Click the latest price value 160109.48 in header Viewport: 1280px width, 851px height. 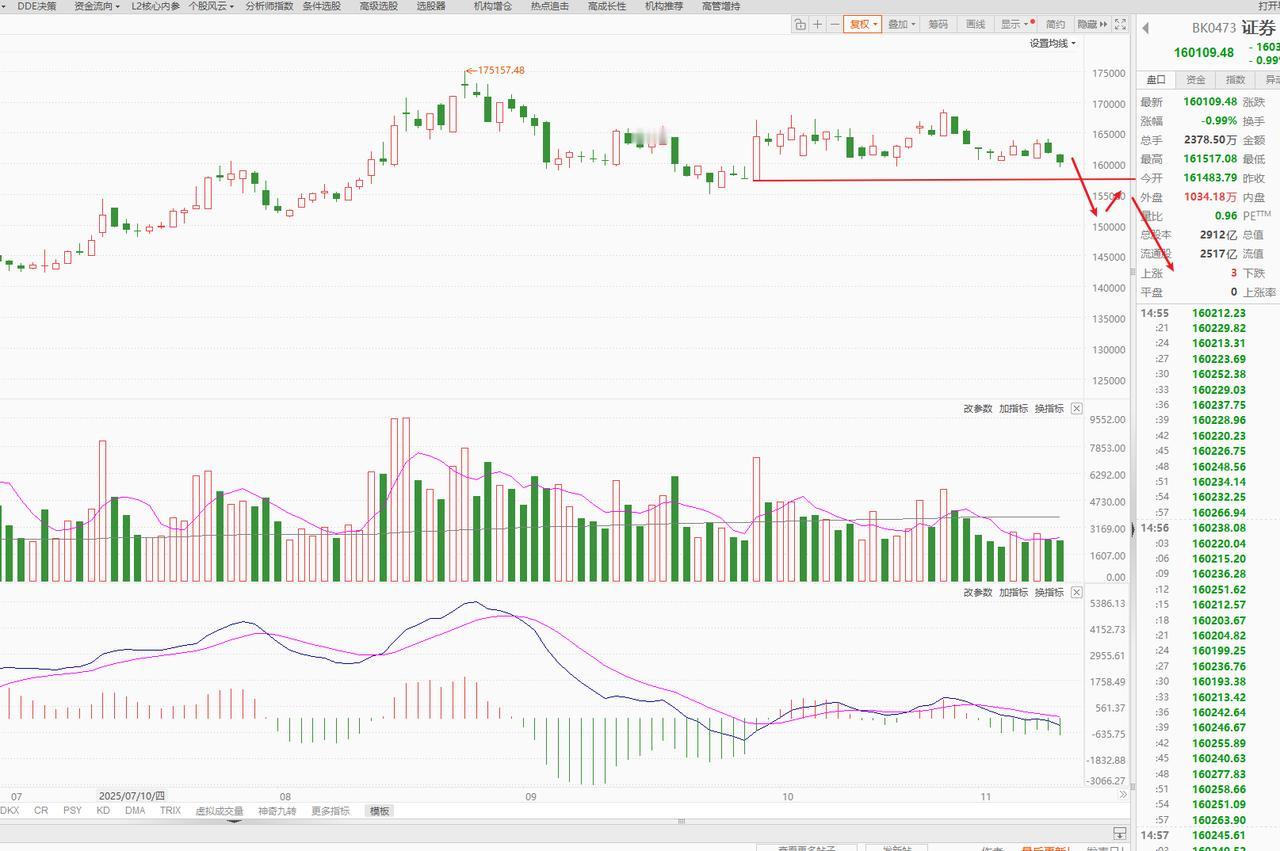click(1204, 53)
